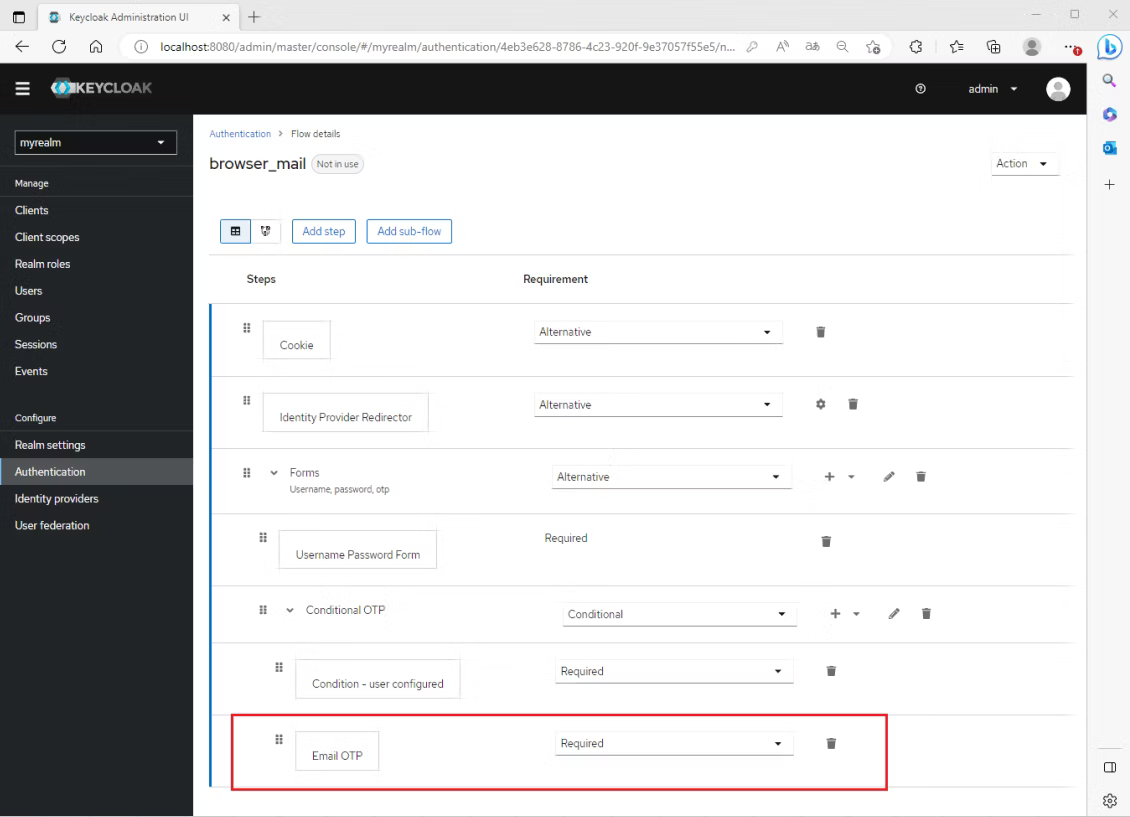Open the help question mark icon
Viewport: 1130px width, 817px height.
click(920, 89)
